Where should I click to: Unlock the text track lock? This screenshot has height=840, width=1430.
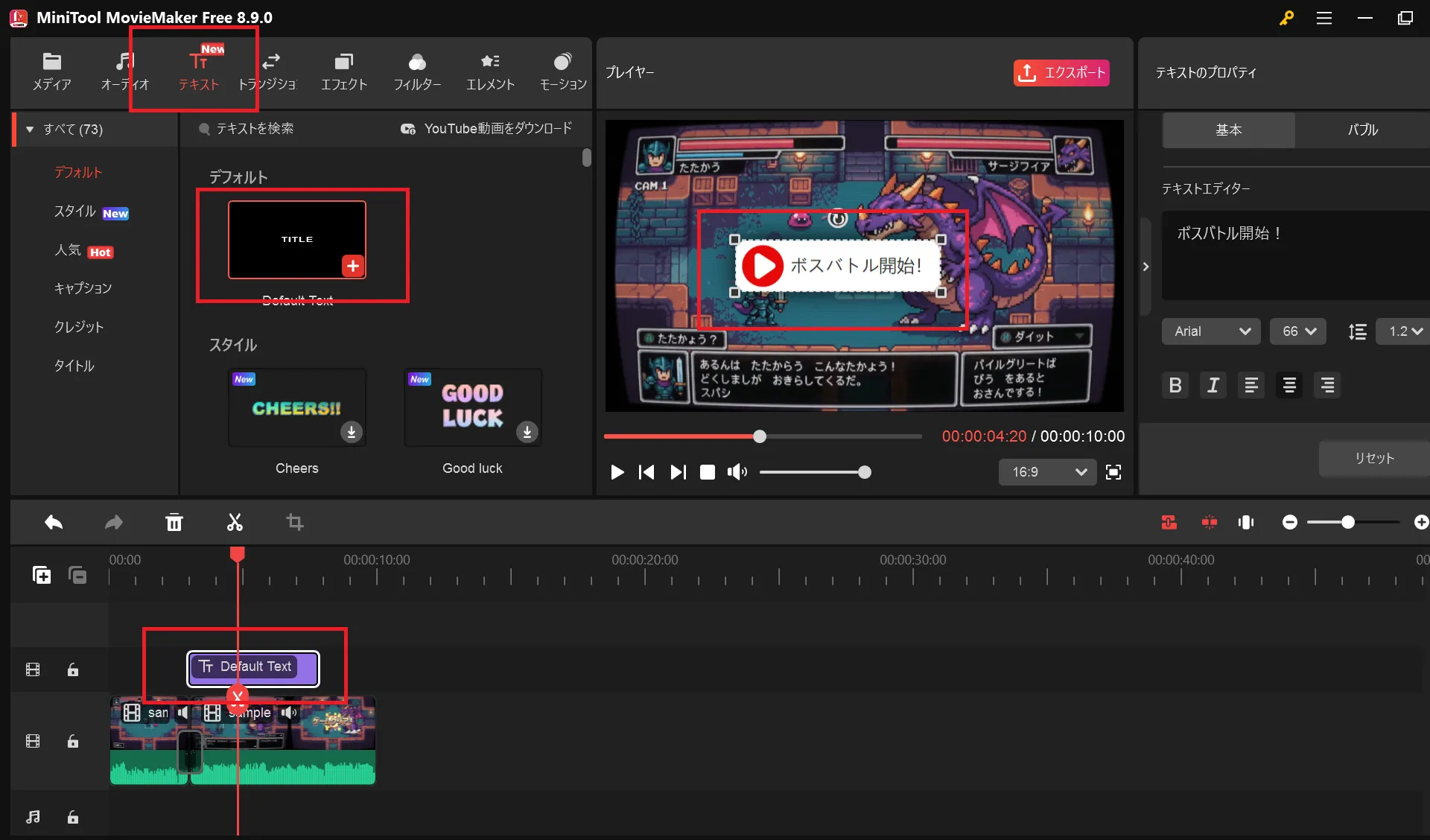[x=73, y=670]
